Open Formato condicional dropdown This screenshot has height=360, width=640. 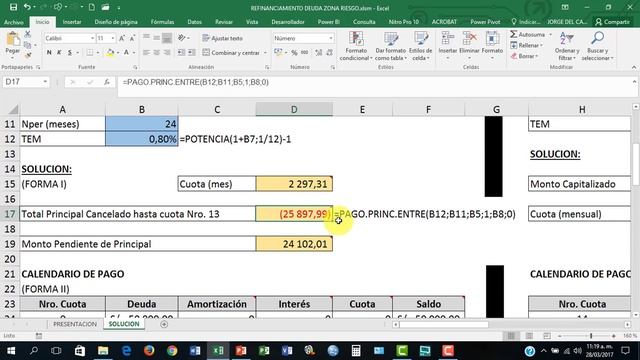coord(356,46)
